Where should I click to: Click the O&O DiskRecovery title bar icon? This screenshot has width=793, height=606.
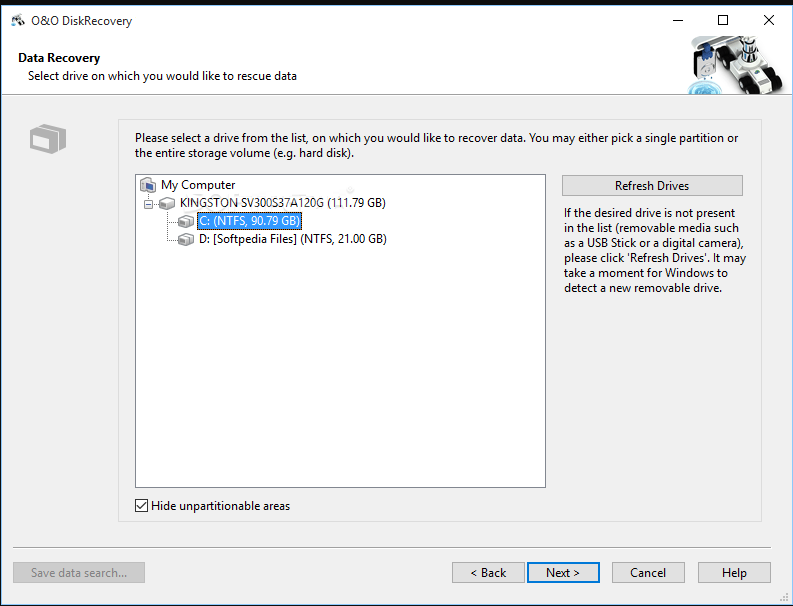click(19, 21)
